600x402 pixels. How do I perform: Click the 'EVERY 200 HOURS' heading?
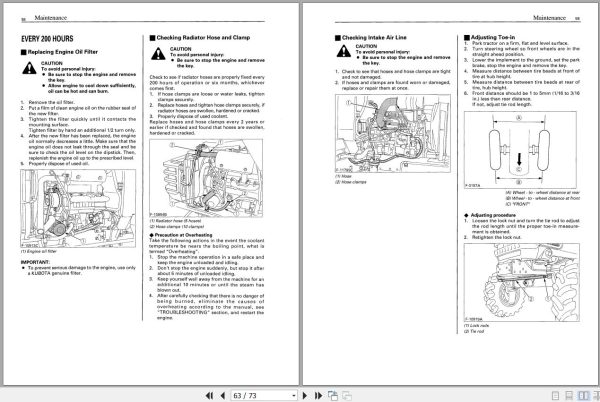pyautogui.click(x=47, y=39)
